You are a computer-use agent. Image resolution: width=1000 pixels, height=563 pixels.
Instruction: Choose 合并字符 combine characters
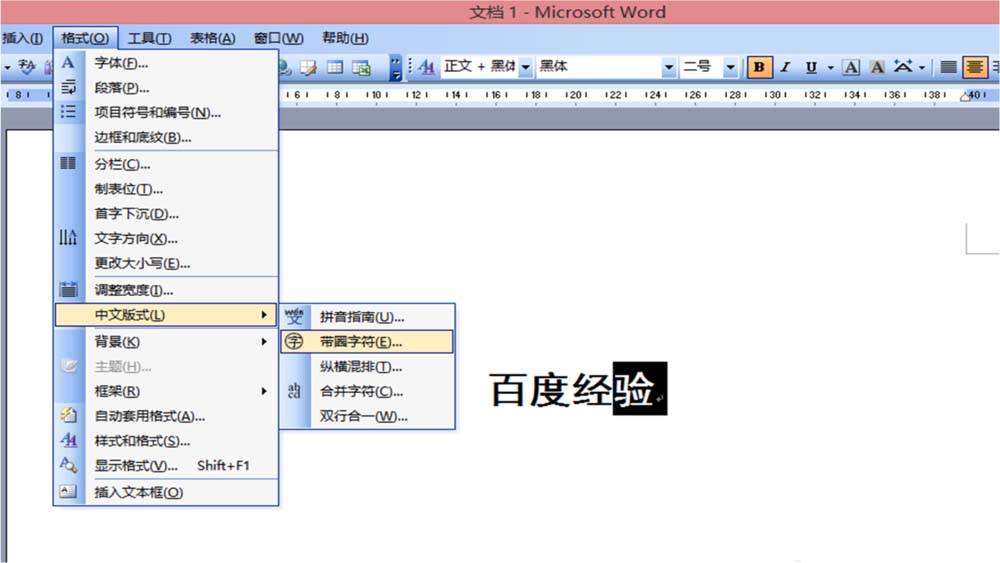pos(361,392)
